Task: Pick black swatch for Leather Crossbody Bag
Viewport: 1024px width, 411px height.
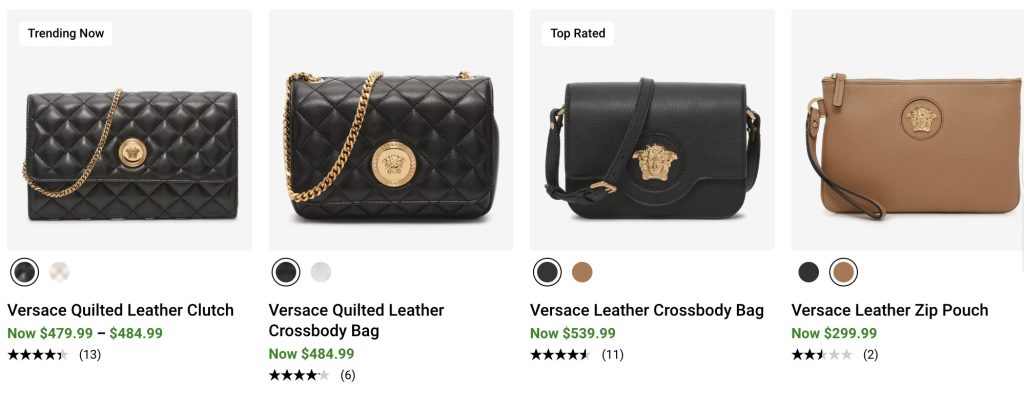Action: point(547,271)
